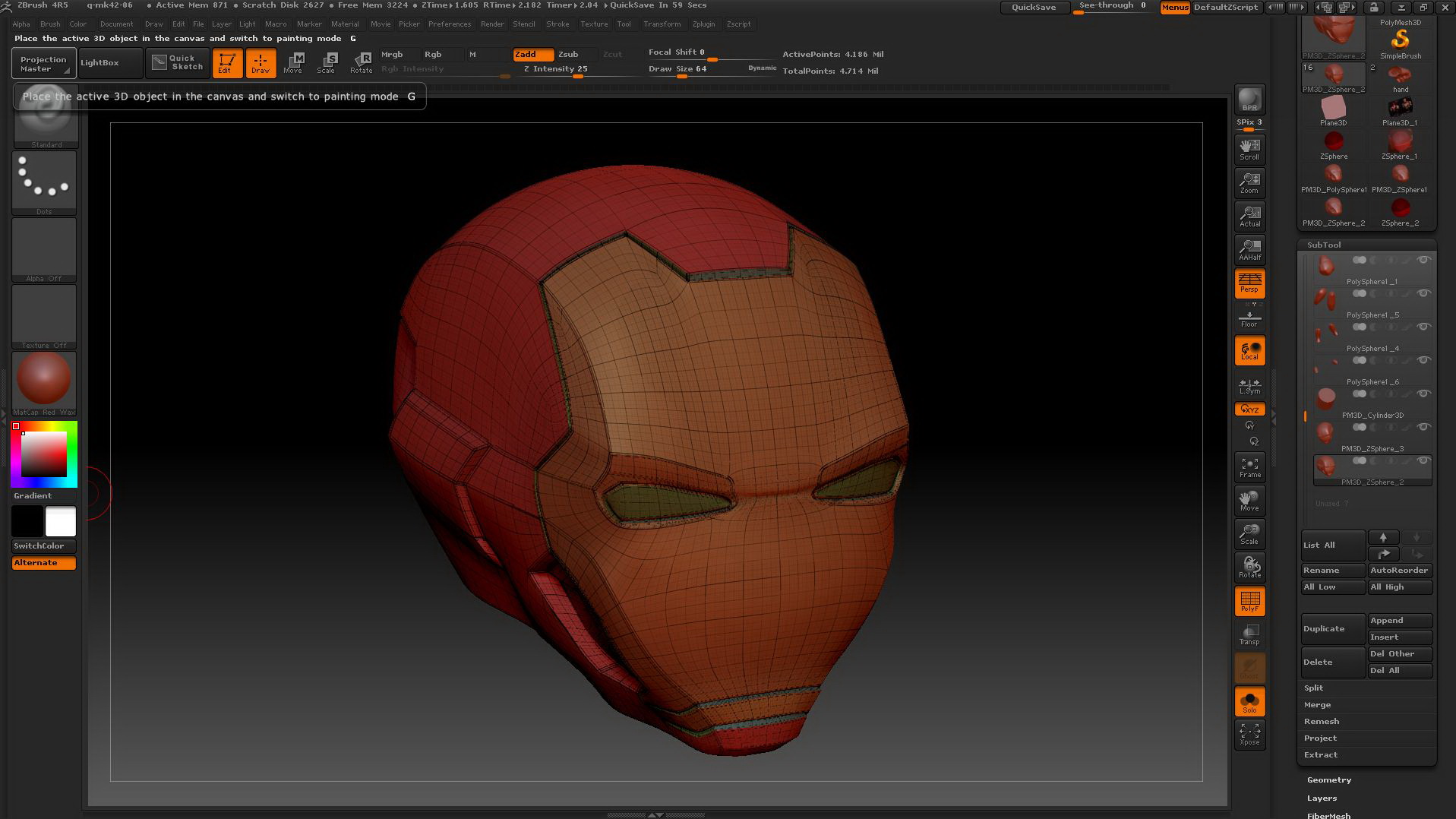This screenshot has width=1456, height=819.
Task: Click the Zoom canvas icon
Action: [x=1249, y=183]
